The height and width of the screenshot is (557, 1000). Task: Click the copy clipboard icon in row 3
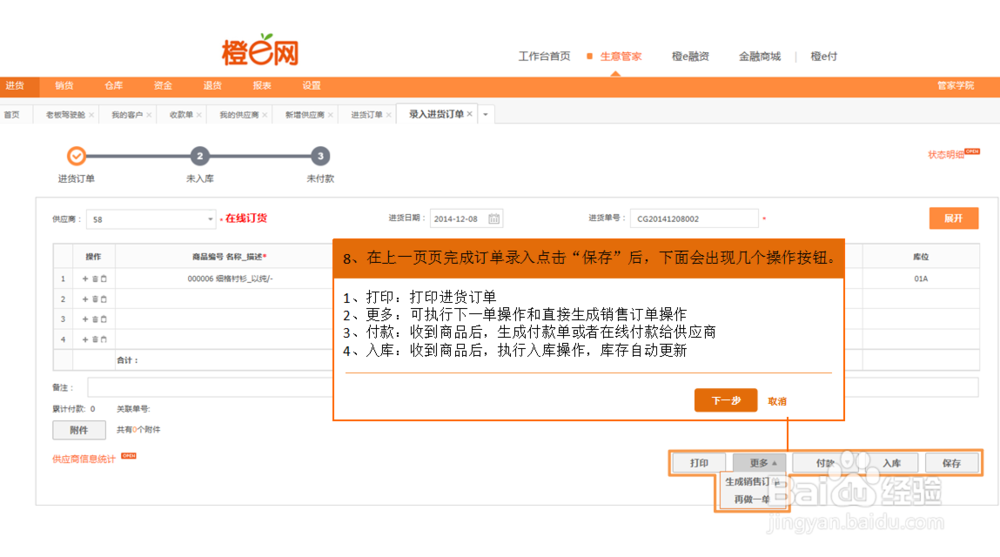click(x=104, y=319)
